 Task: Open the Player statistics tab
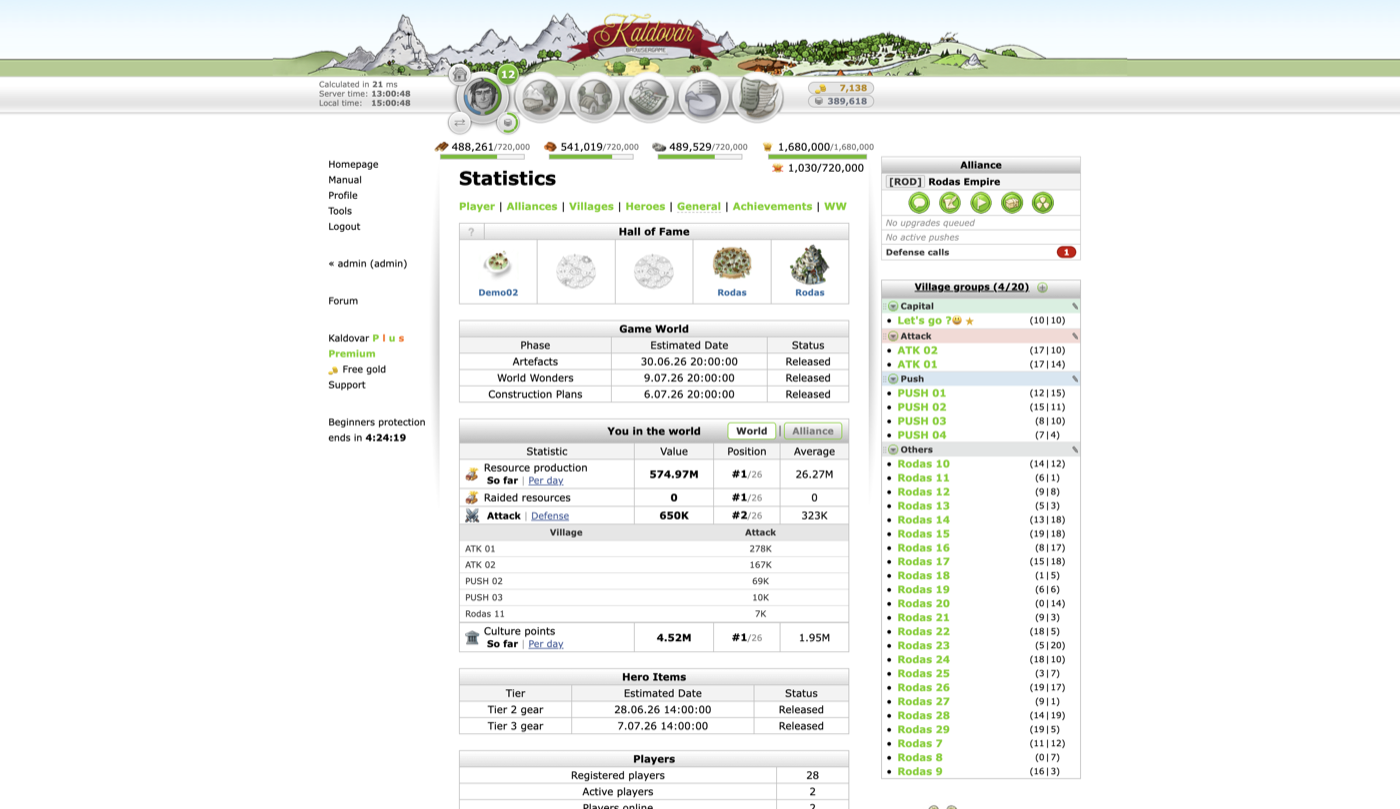[477, 207]
